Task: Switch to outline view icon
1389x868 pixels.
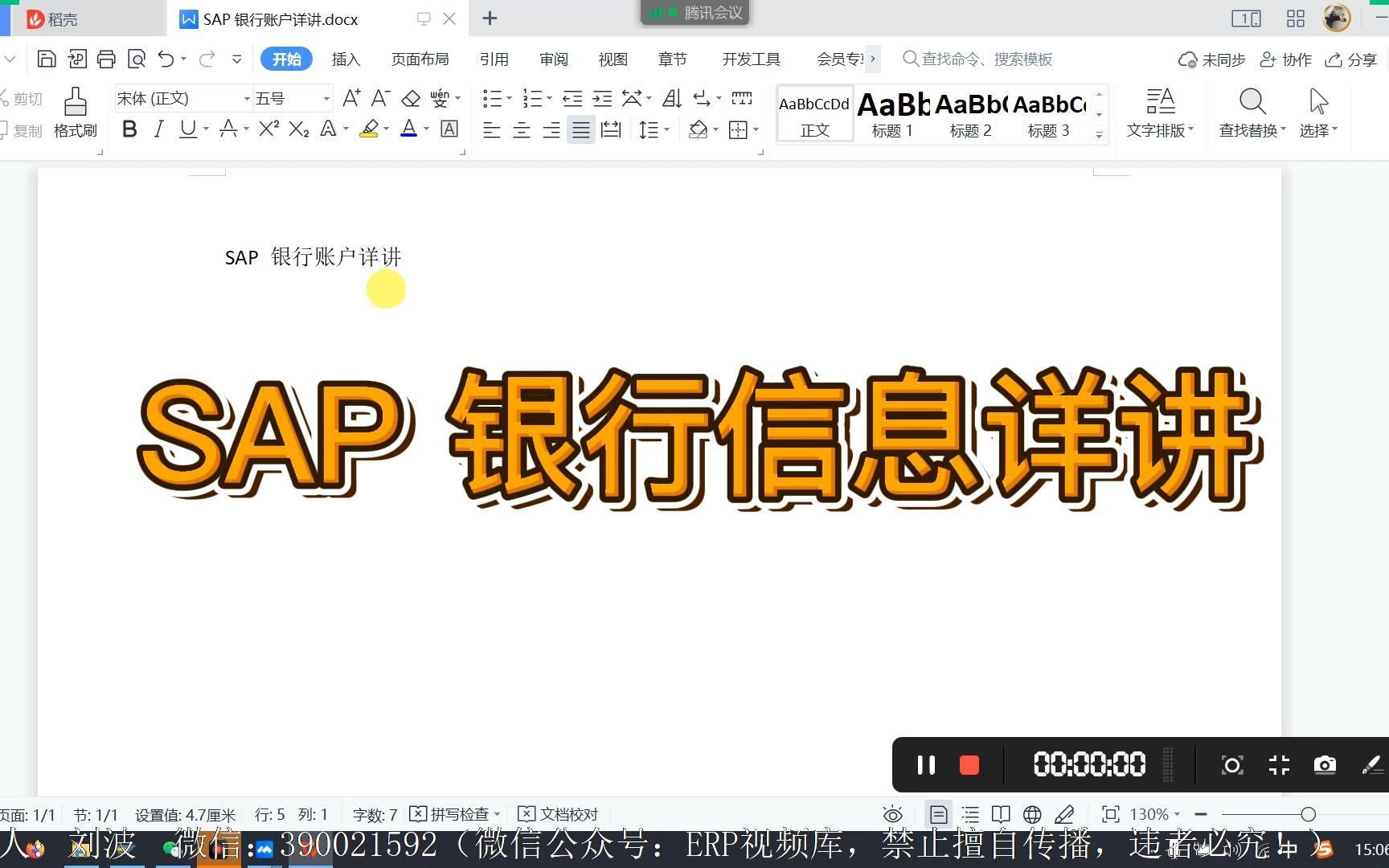Action: pos(970,814)
